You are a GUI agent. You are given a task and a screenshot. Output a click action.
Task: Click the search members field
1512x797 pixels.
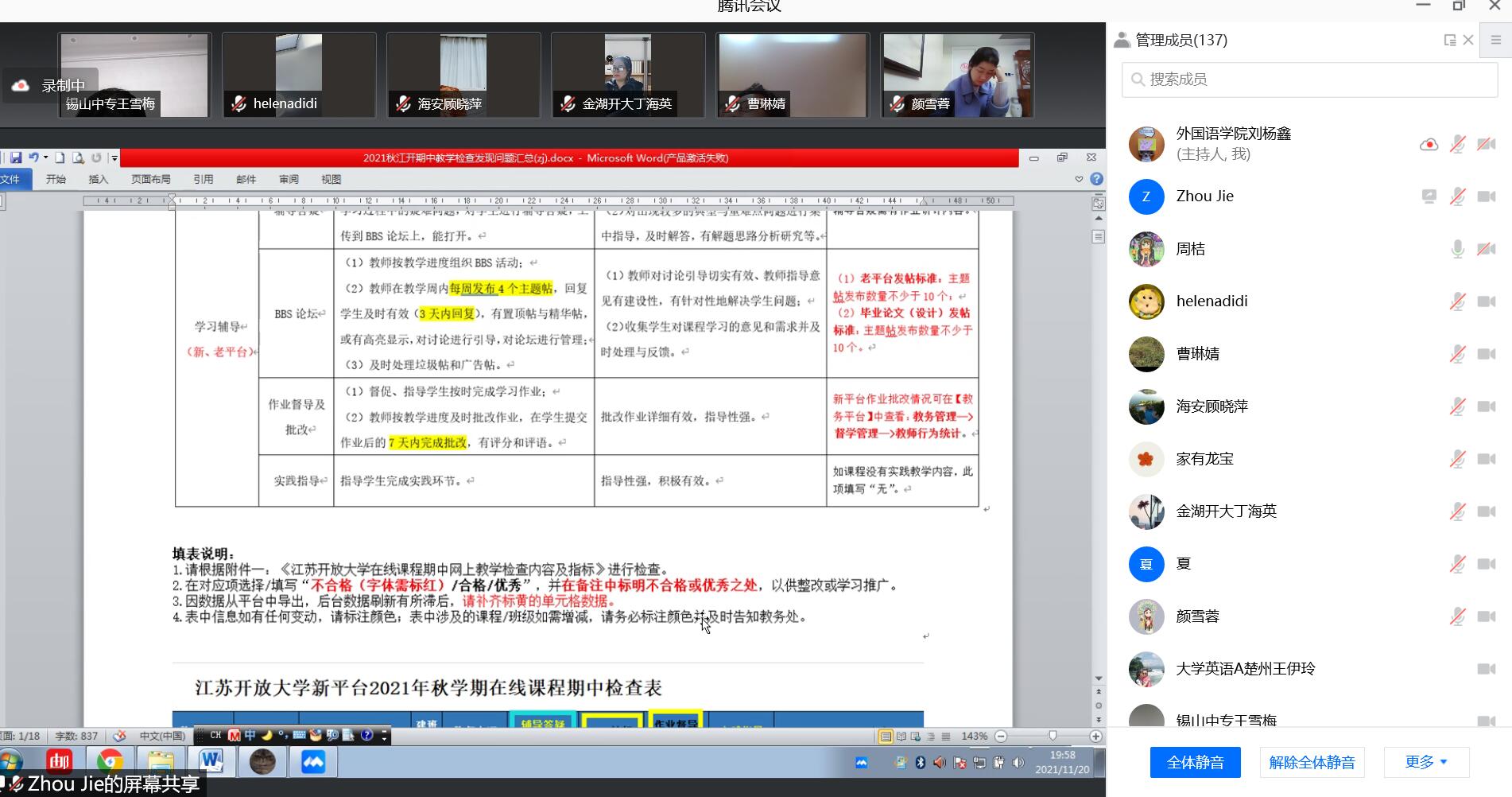tap(1309, 80)
